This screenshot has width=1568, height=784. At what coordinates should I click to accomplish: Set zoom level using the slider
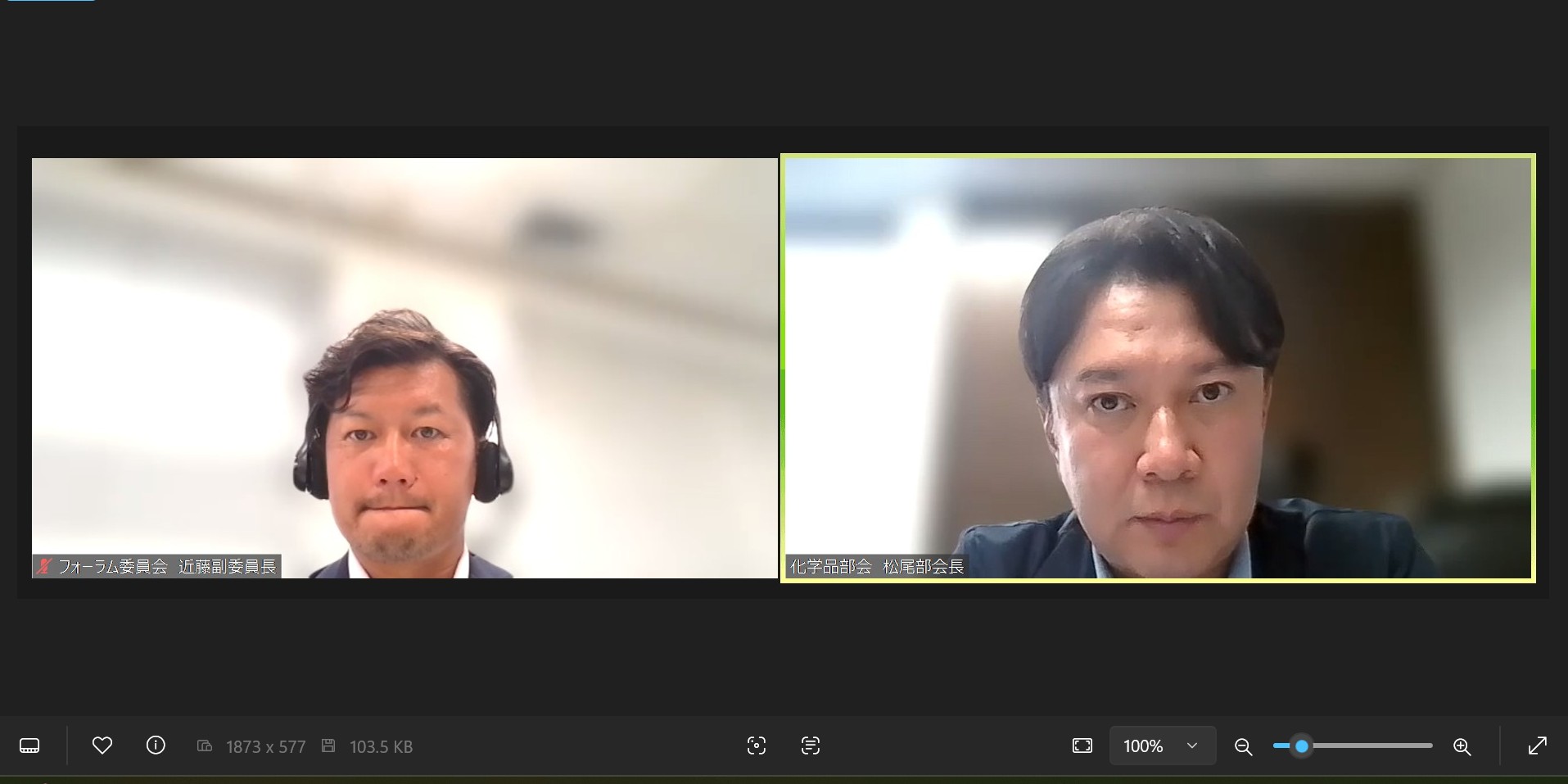(1302, 746)
